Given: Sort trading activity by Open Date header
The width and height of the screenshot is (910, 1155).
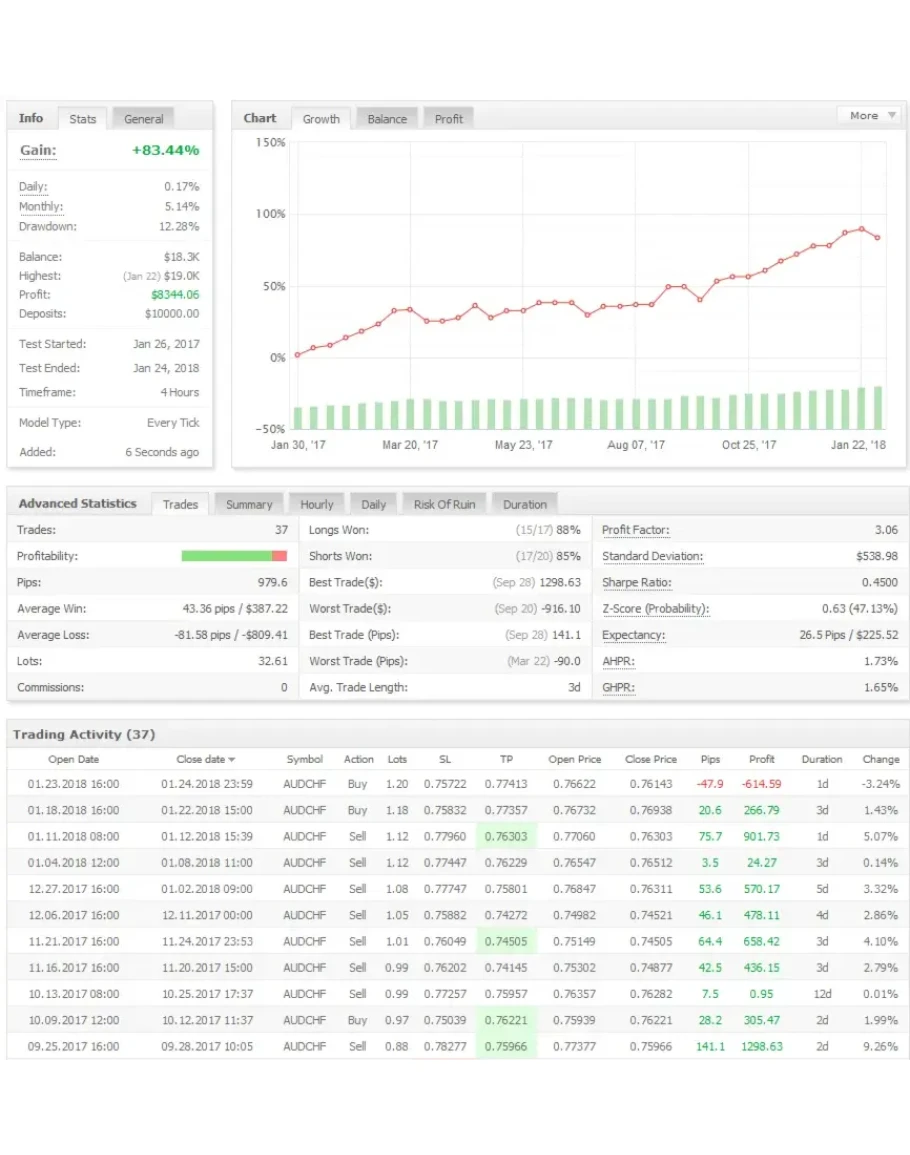Looking at the screenshot, I should point(74,760).
